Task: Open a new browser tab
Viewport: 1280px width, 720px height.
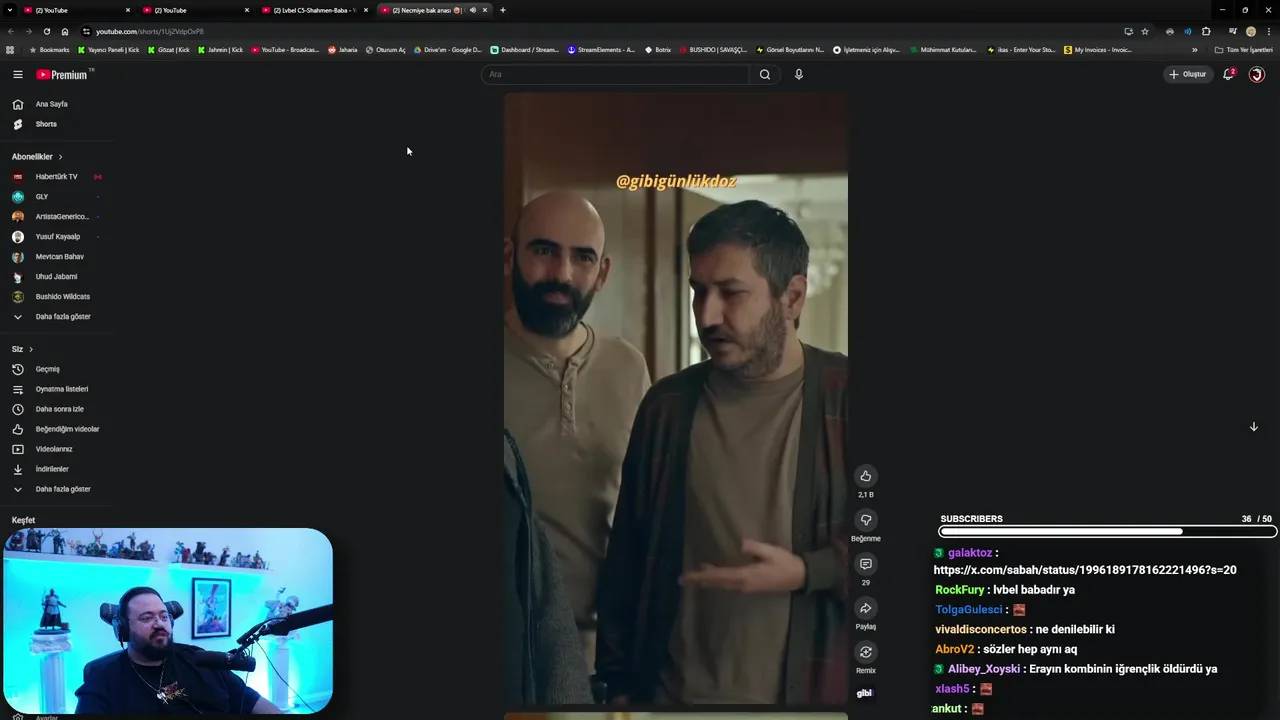Action: [x=502, y=10]
